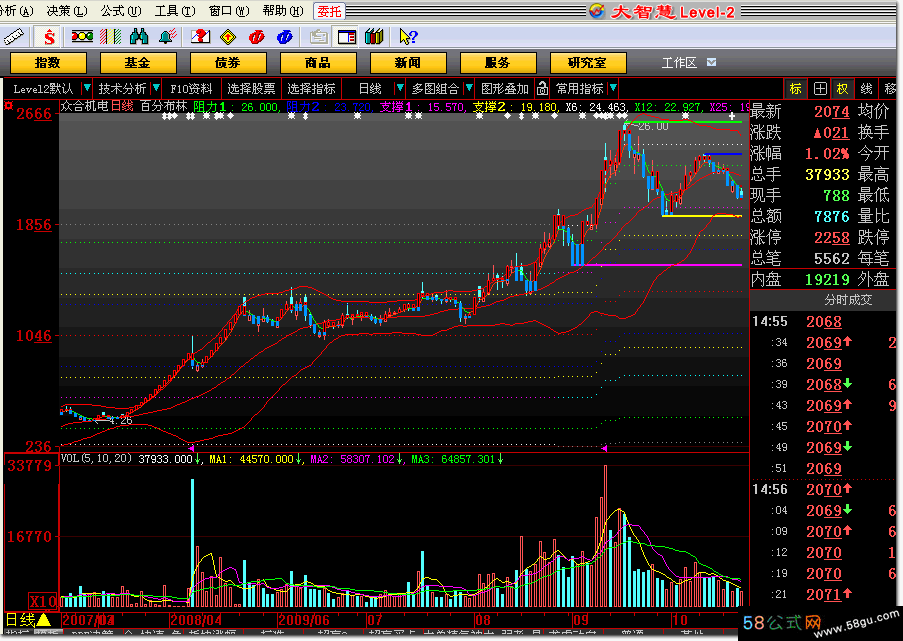This screenshot has width=903, height=641.
Task: Open the 决策(L) menu
Action: 67,11
